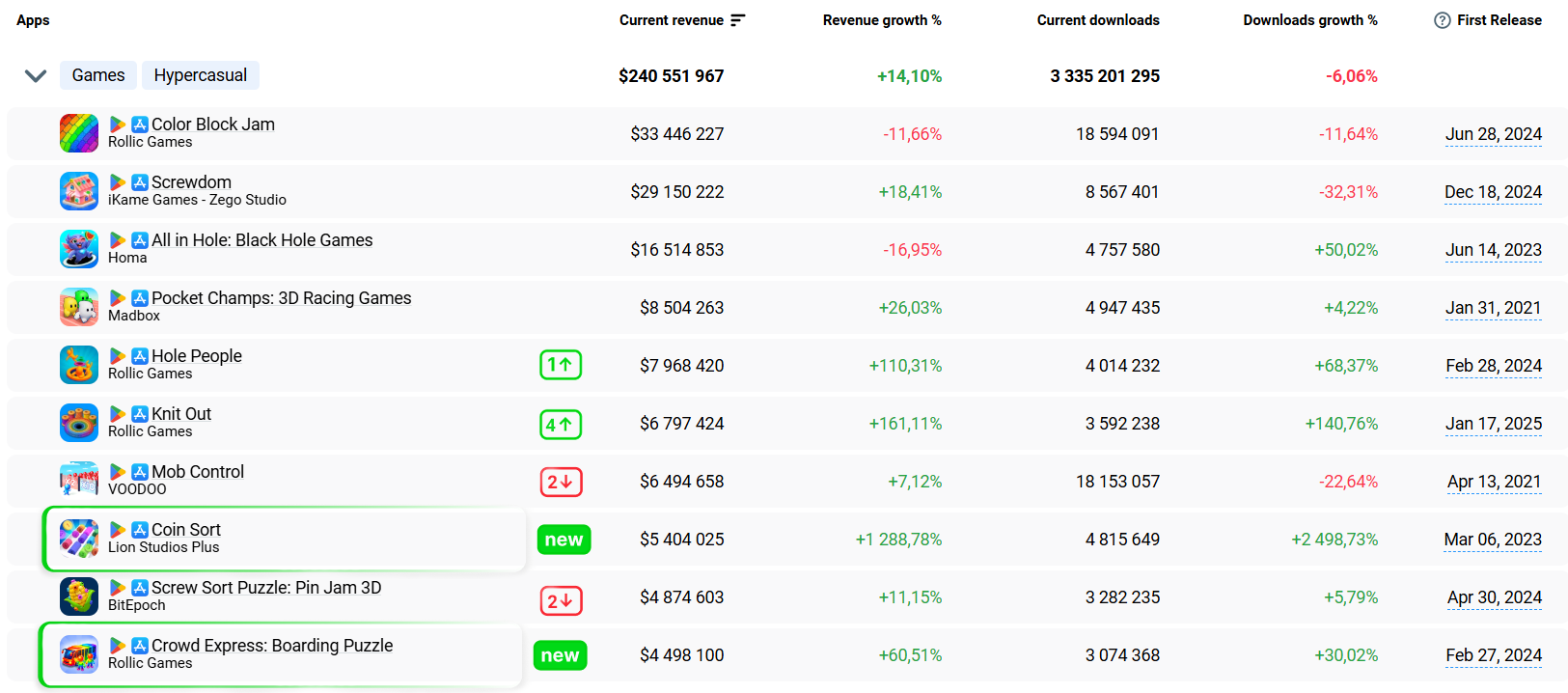The width and height of the screenshot is (1568, 693).
Task: Click Google Play icon for Knit Out
Action: (x=118, y=414)
